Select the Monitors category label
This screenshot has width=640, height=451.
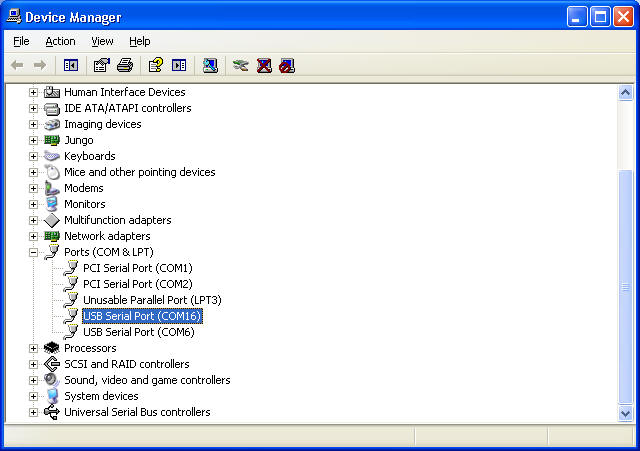84,204
